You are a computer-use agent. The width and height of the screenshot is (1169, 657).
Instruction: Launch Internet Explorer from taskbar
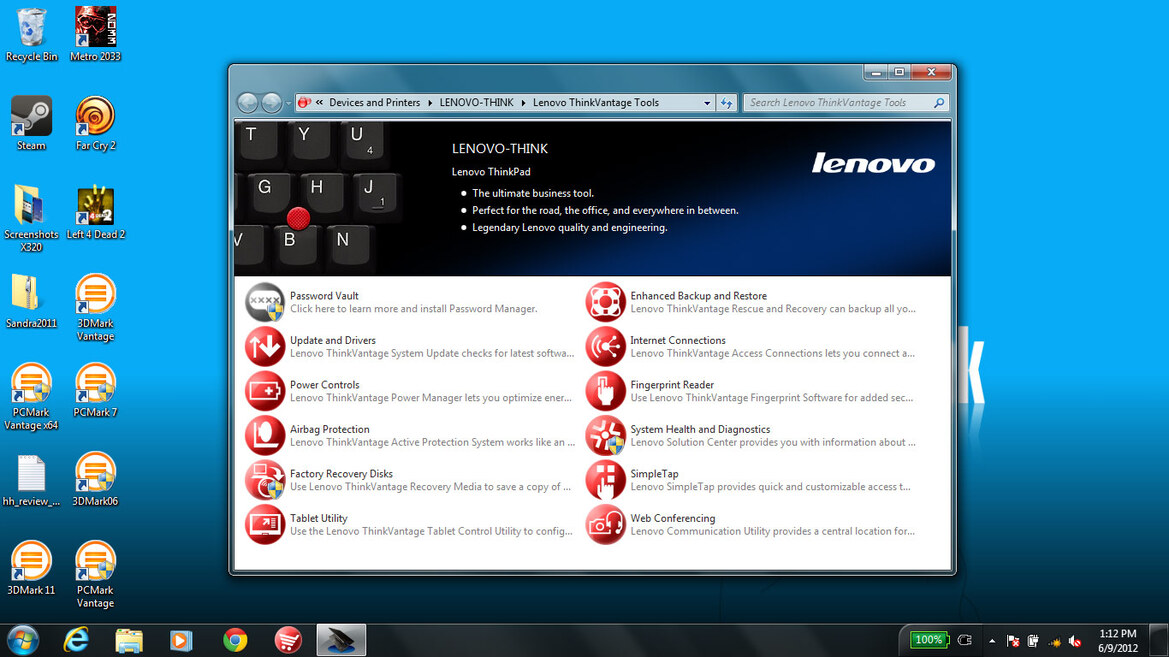(x=76, y=641)
